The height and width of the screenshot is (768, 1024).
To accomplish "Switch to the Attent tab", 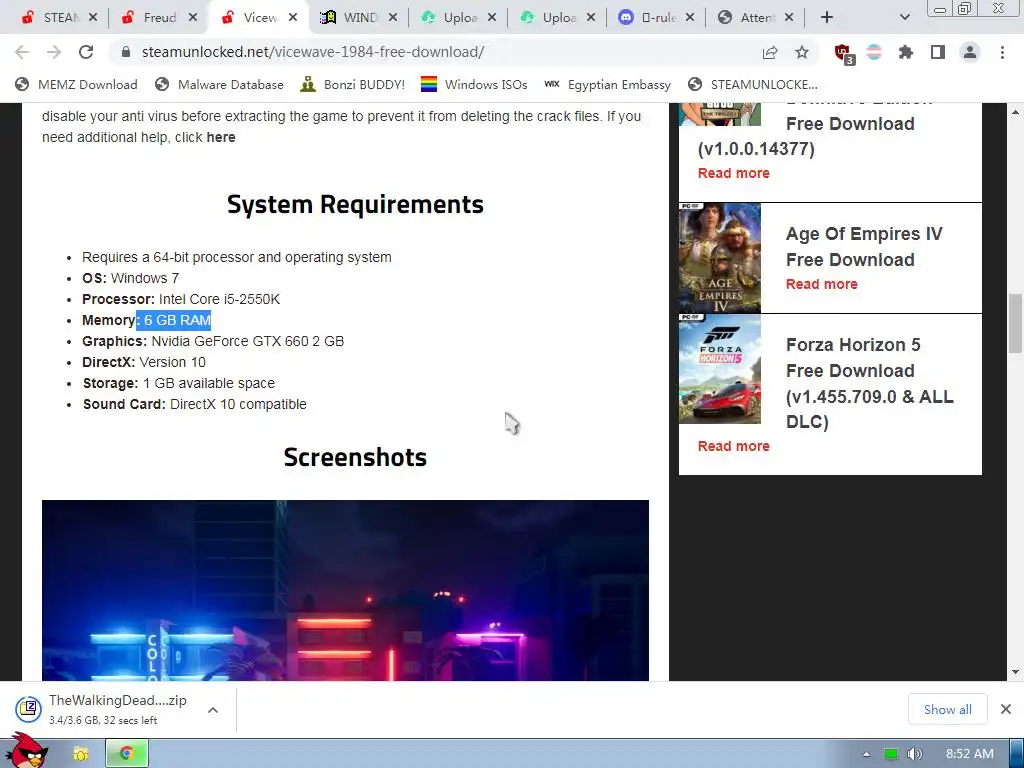I will click(x=756, y=18).
